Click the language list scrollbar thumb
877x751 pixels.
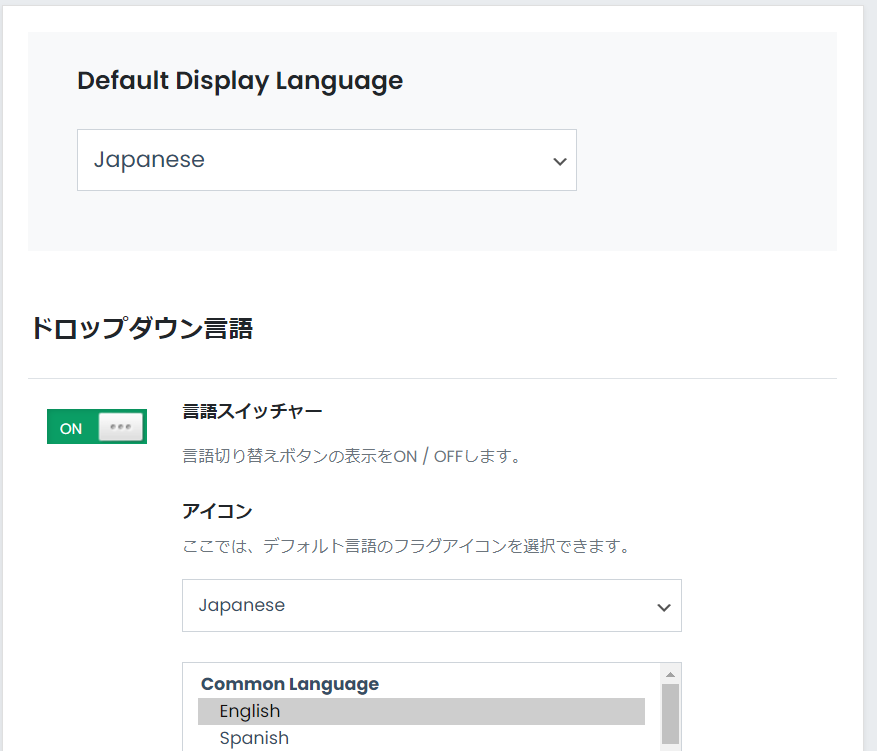click(x=671, y=714)
